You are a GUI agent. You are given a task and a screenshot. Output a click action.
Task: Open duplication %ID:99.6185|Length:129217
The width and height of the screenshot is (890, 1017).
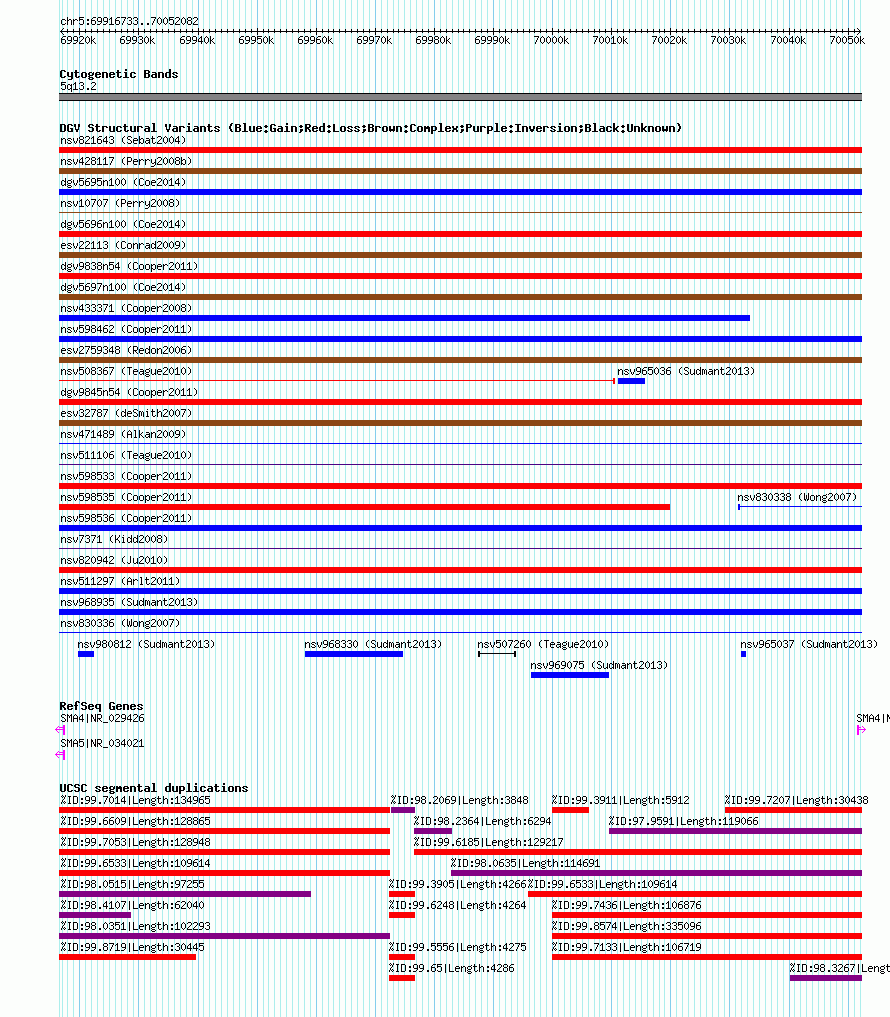tap(488, 842)
